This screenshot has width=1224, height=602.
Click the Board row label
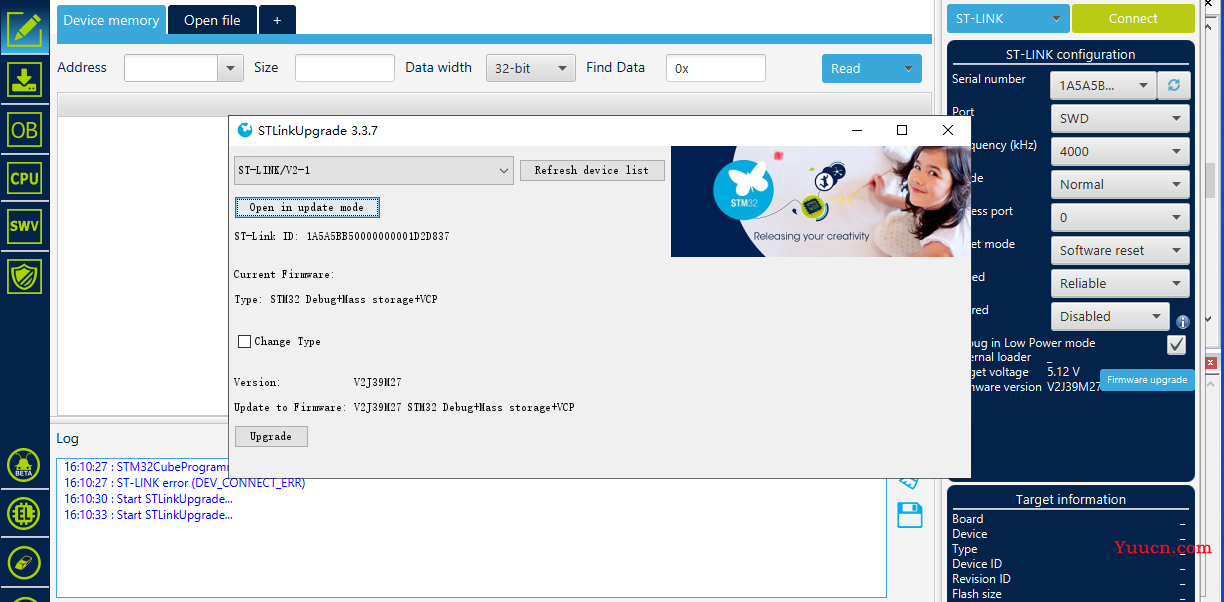point(968,519)
